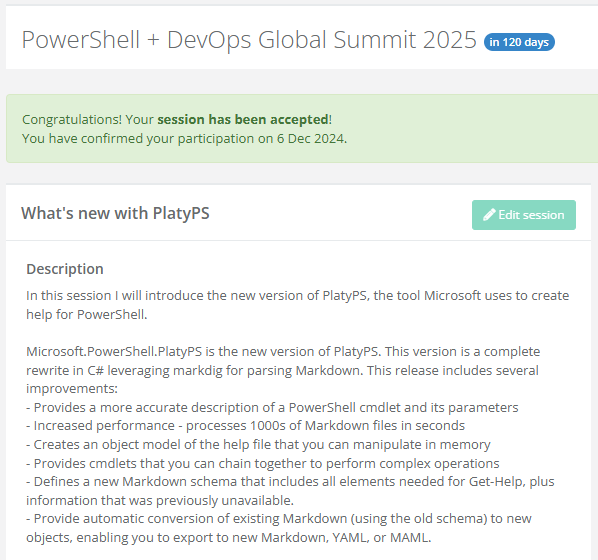Click the 'Provides a more accurate description' bullet
Image resolution: width=598 pixels, height=560 pixels.
(272, 407)
